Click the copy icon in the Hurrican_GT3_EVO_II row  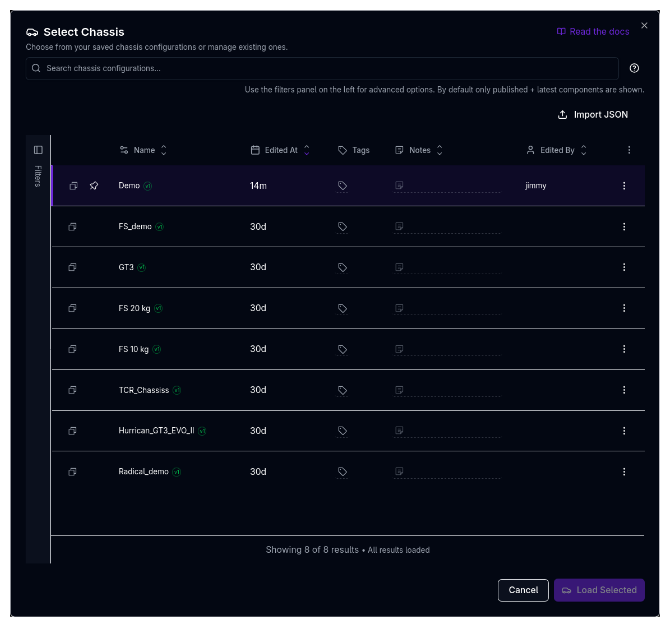(x=72, y=431)
